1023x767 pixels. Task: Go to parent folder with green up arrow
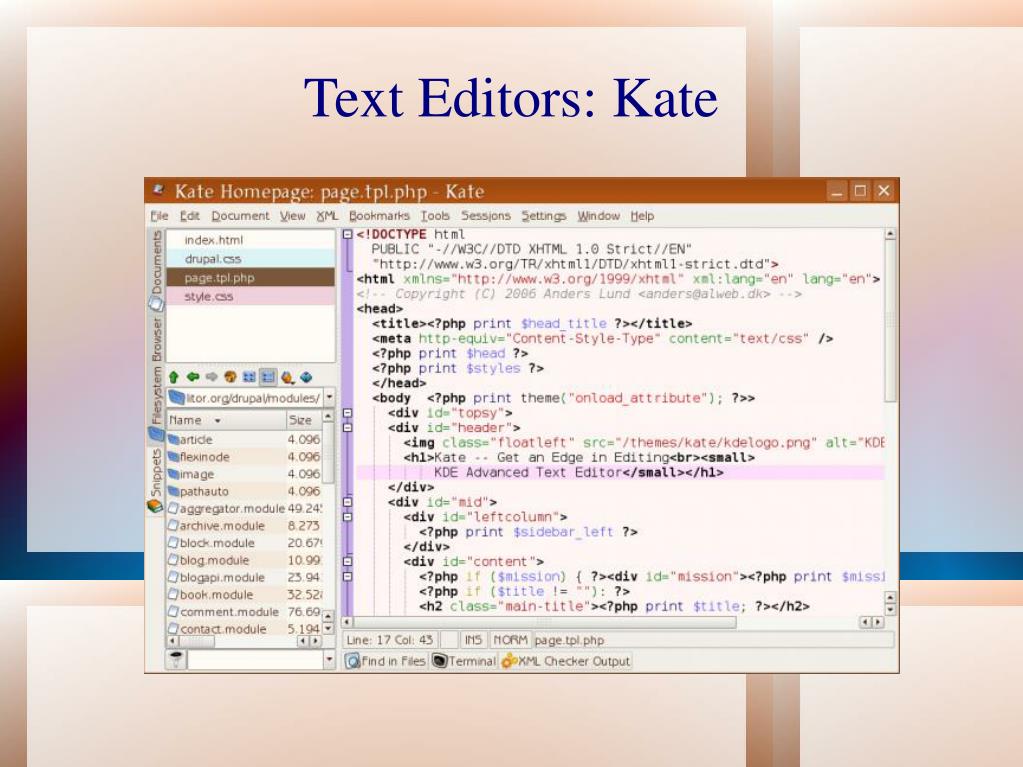(174, 377)
